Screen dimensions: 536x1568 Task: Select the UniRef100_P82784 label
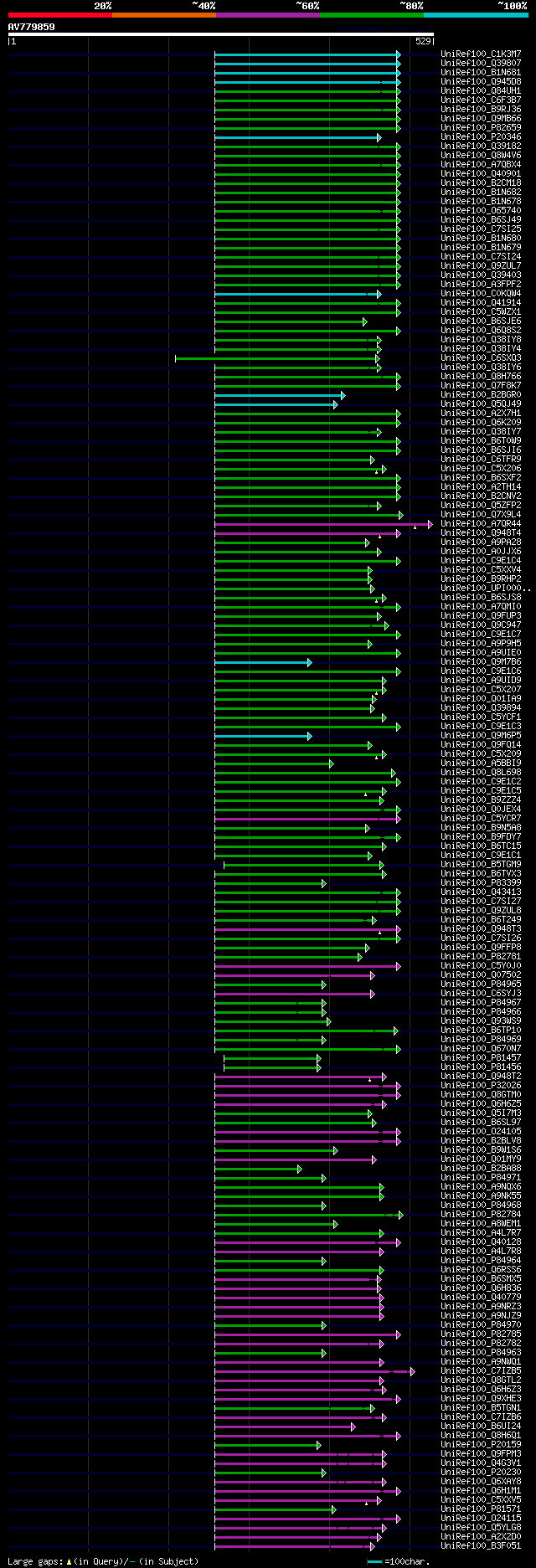tap(481, 1215)
